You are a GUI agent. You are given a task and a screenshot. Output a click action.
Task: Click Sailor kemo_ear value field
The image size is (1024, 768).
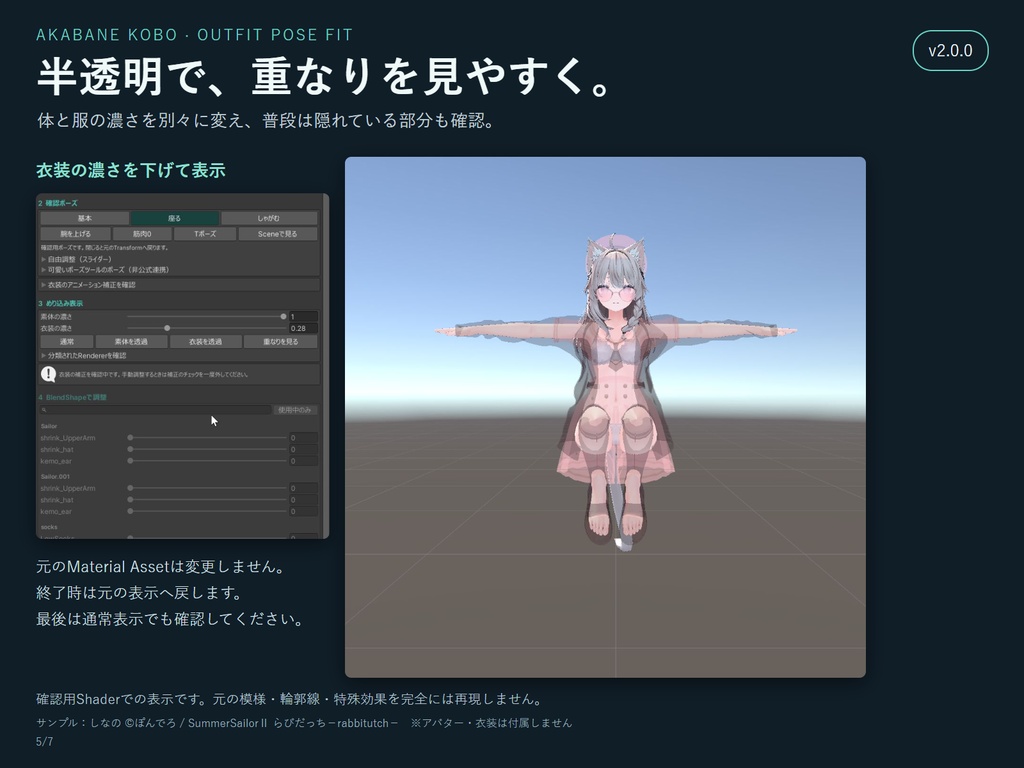tap(303, 462)
